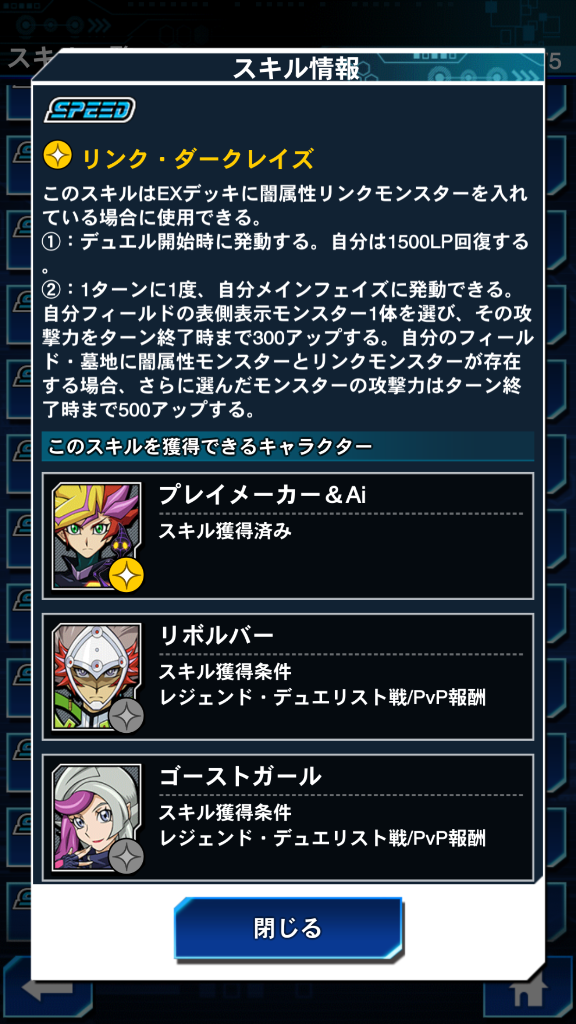Screen dimensions: 576x1024
Task: Click the gray star badge on Ghost Girl's portrait
Action: [x=126, y=857]
